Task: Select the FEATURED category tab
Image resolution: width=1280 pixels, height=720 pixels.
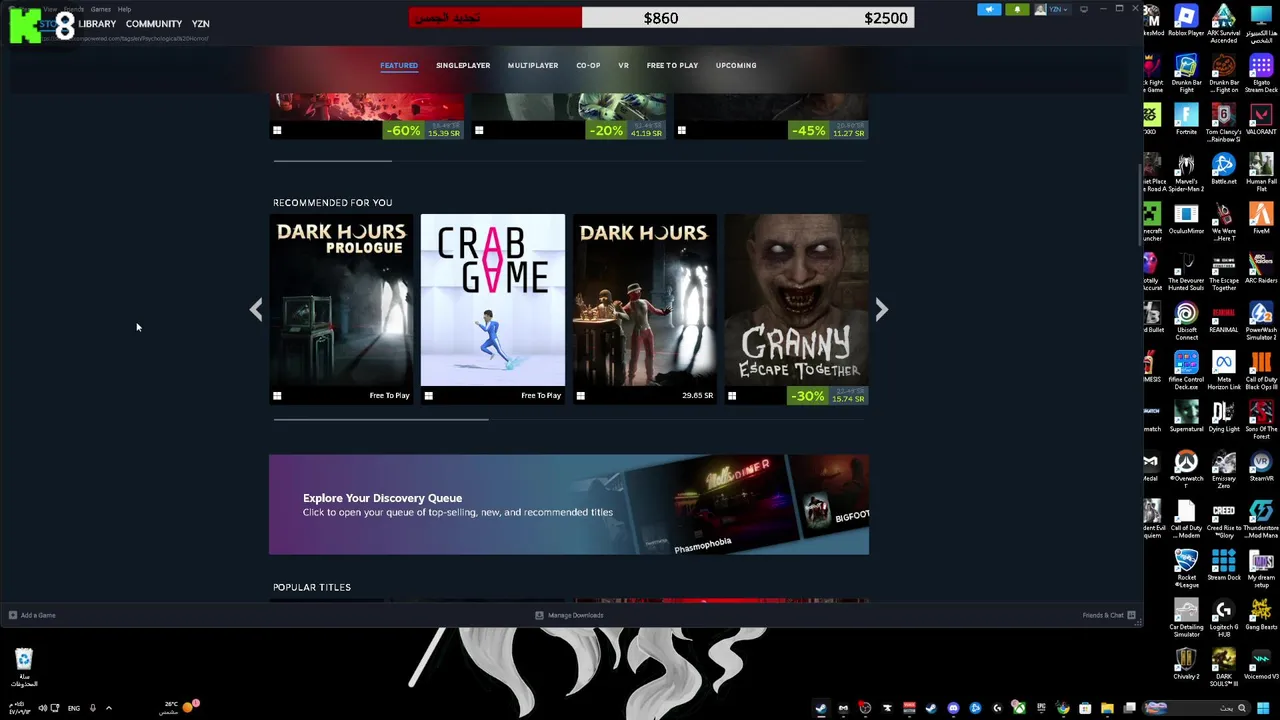Action: point(399,66)
